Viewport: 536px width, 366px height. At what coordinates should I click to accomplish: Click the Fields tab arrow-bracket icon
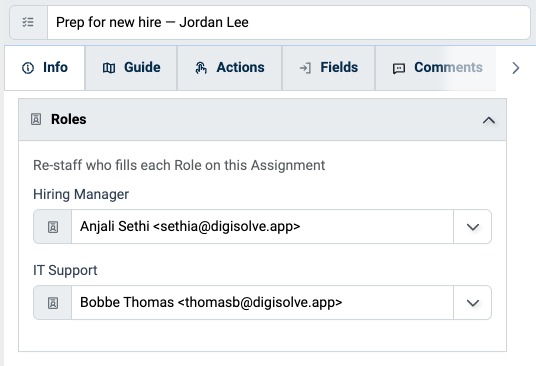coord(305,68)
